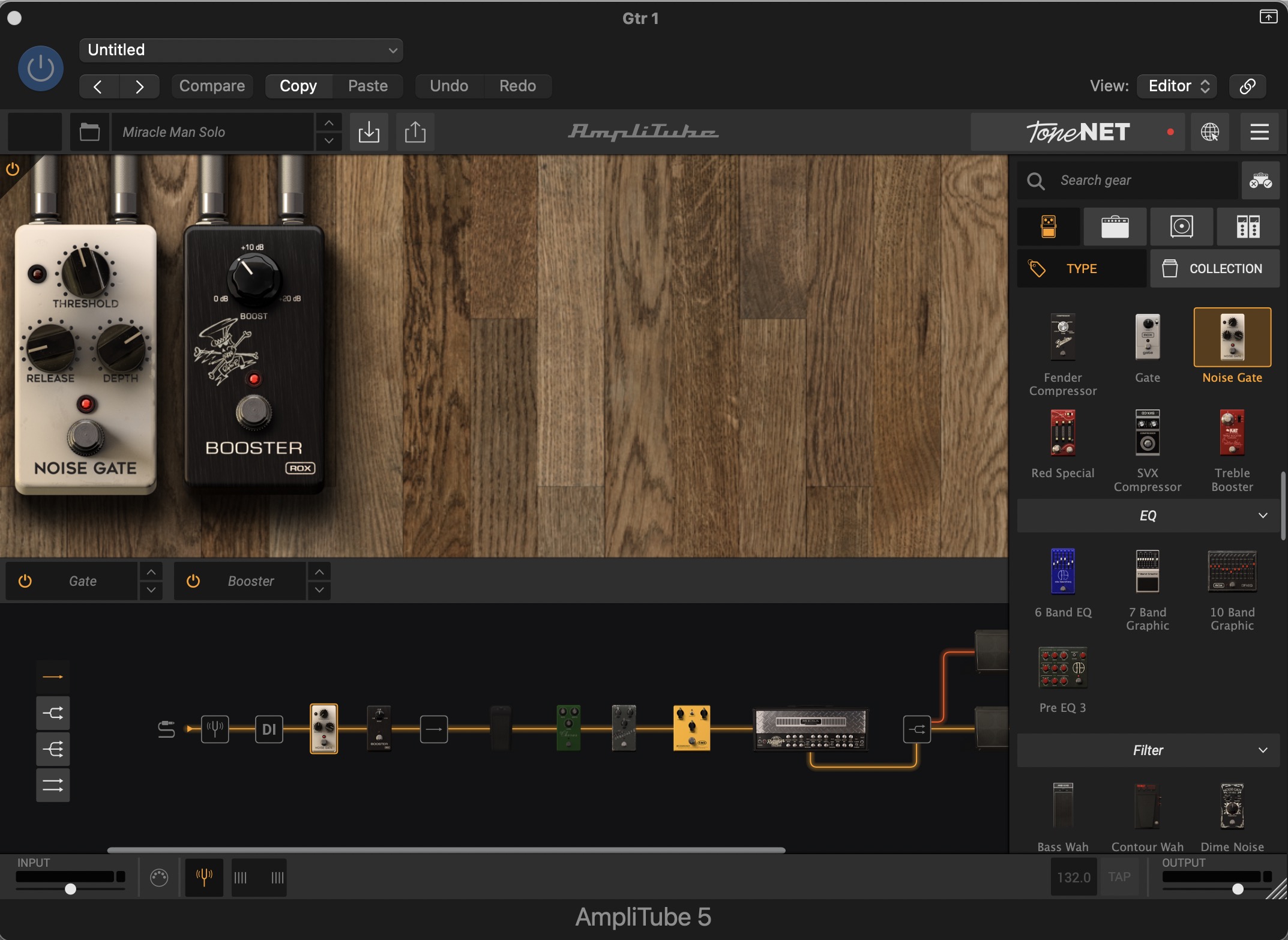The width and height of the screenshot is (1288, 940).
Task: Click the Compare button
Action: (212, 86)
